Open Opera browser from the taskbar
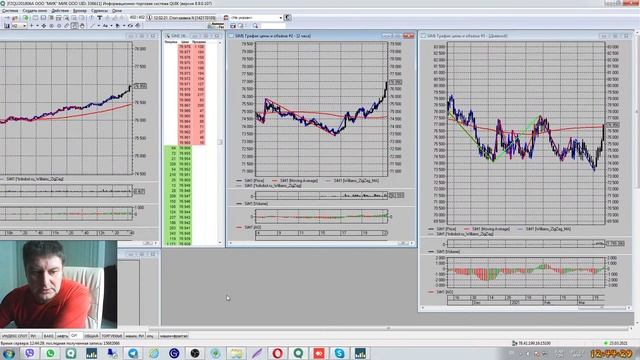This screenshot has width=640, height=360. 278,353
